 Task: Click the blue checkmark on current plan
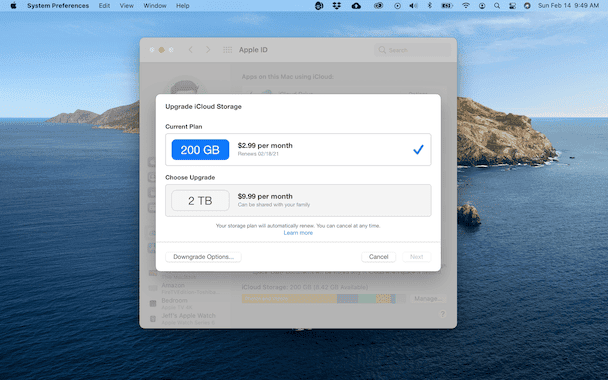pyautogui.click(x=418, y=149)
